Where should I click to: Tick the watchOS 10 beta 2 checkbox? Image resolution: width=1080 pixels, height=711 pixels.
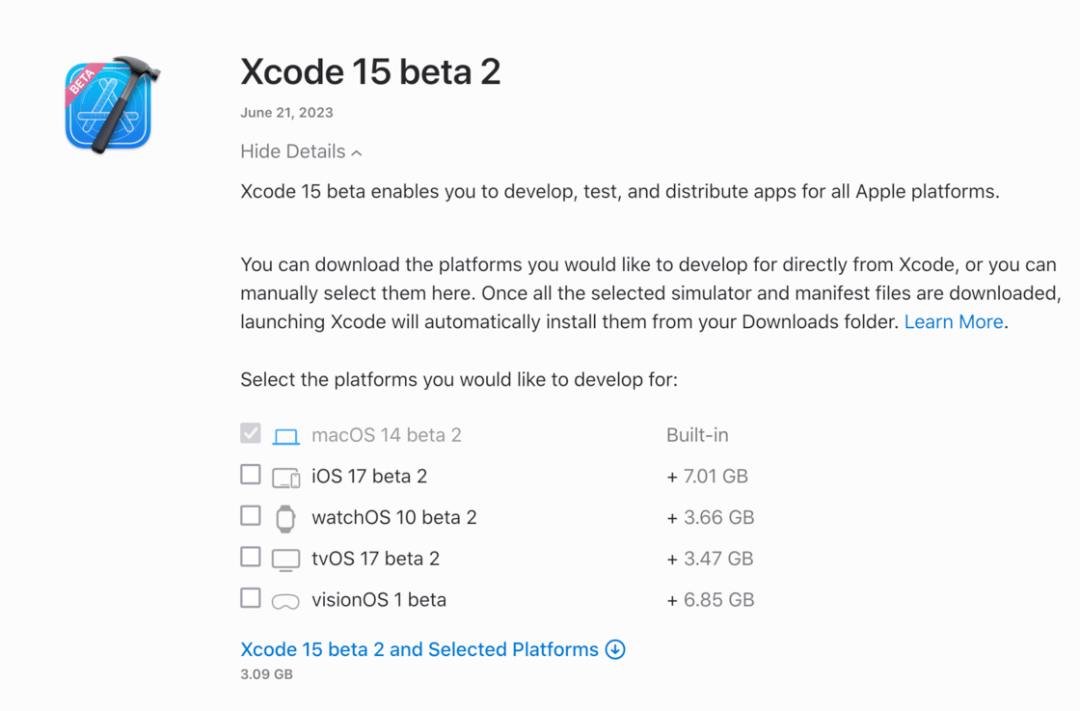click(250, 516)
